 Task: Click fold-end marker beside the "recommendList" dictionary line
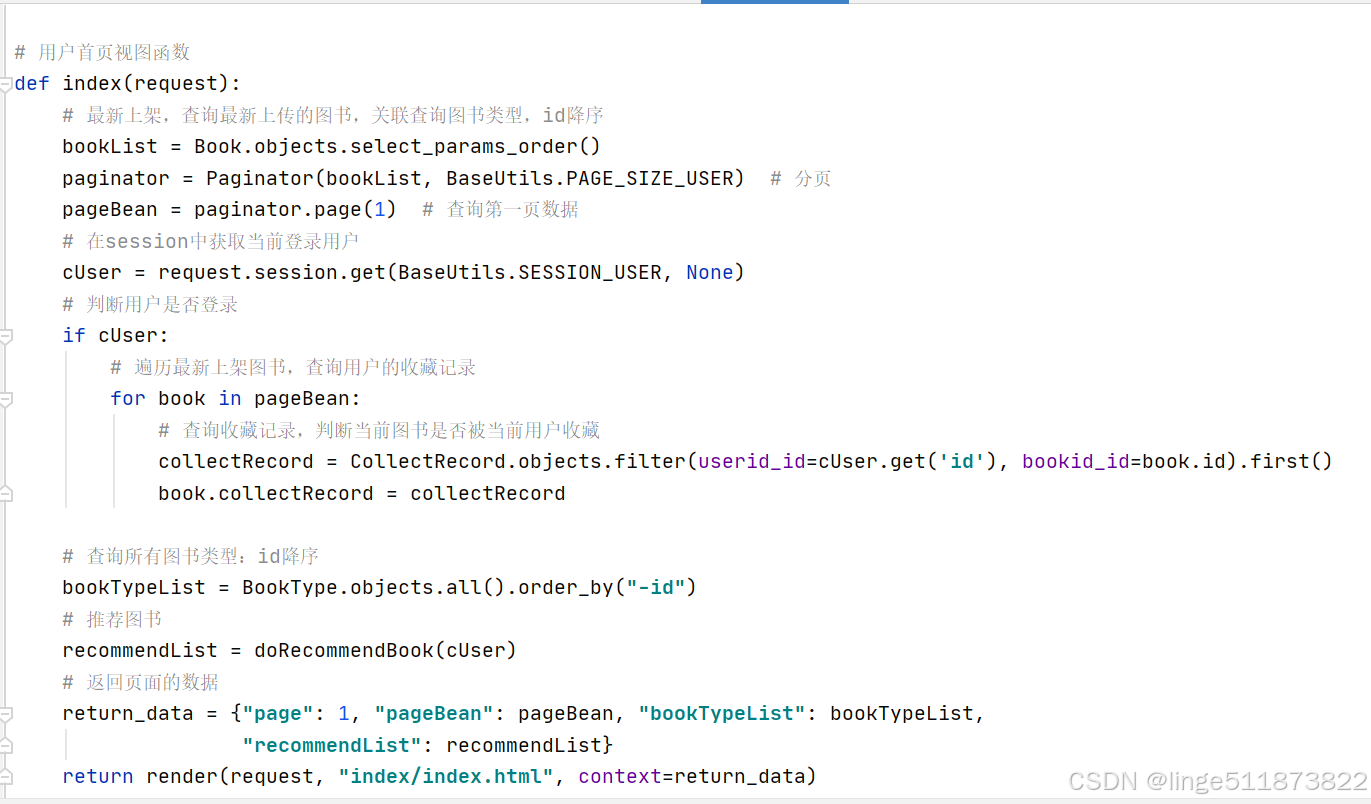6,746
